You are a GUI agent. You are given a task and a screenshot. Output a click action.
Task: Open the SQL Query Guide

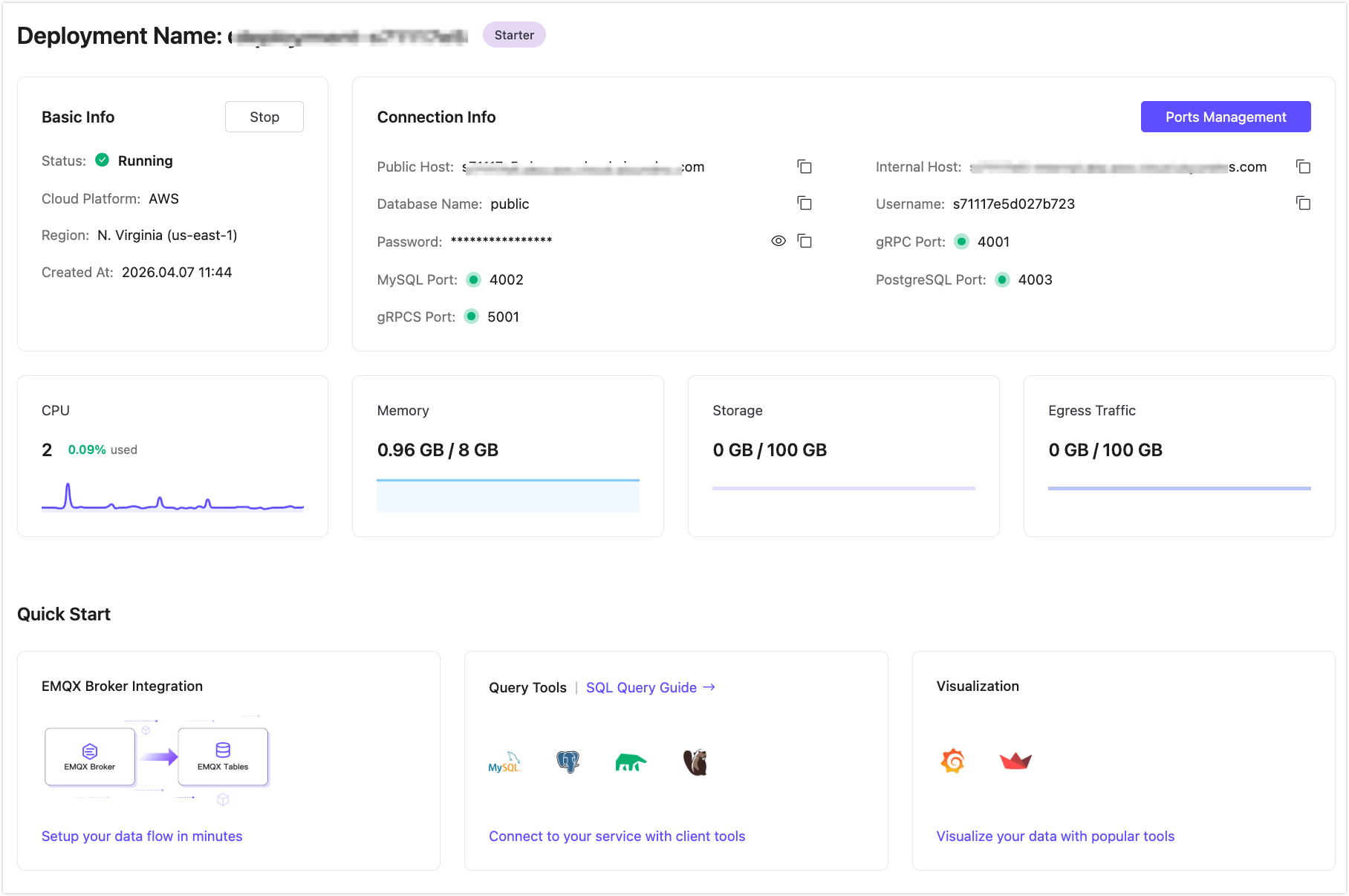(650, 687)
